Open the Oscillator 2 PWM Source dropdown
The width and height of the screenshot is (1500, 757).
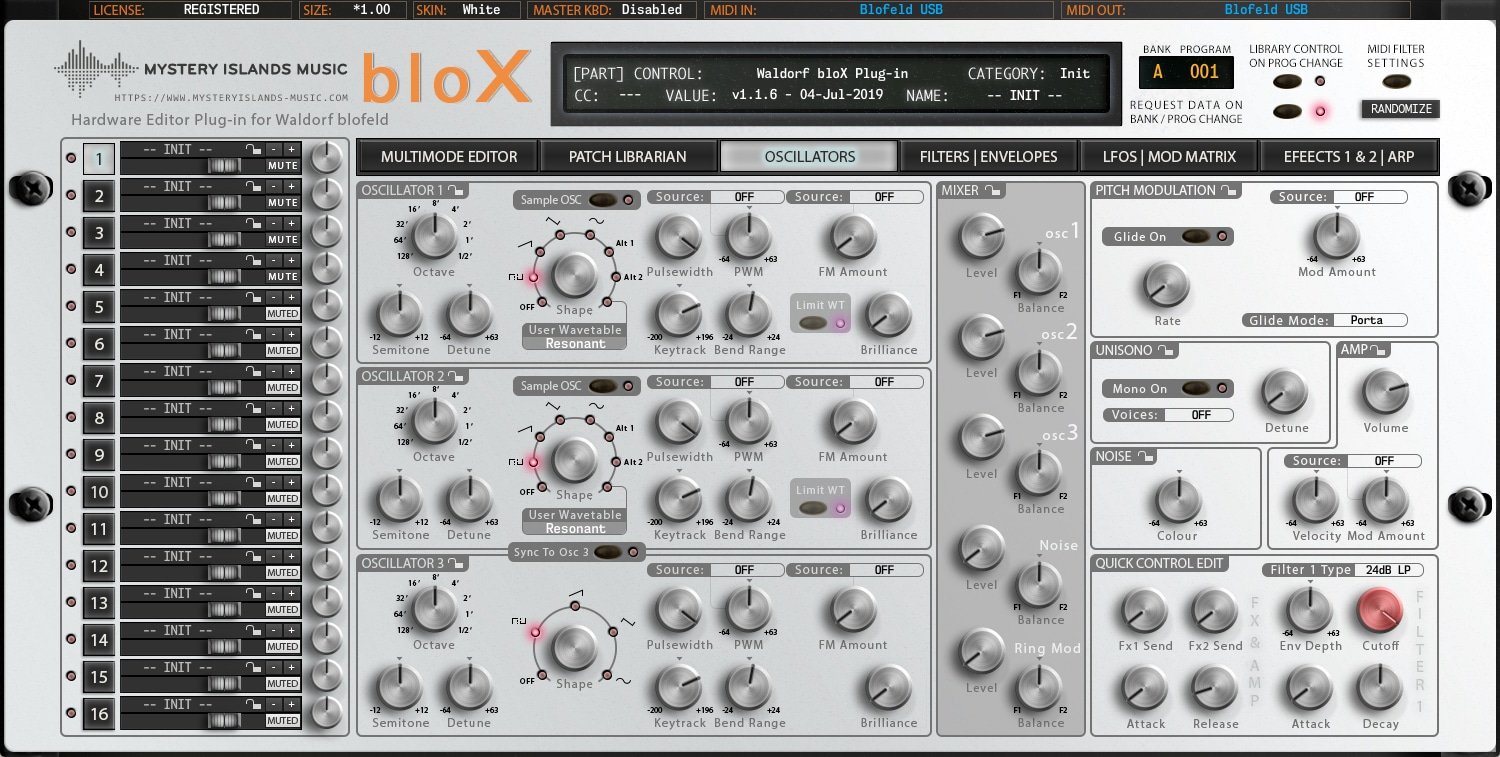click(x=746, y=382)
